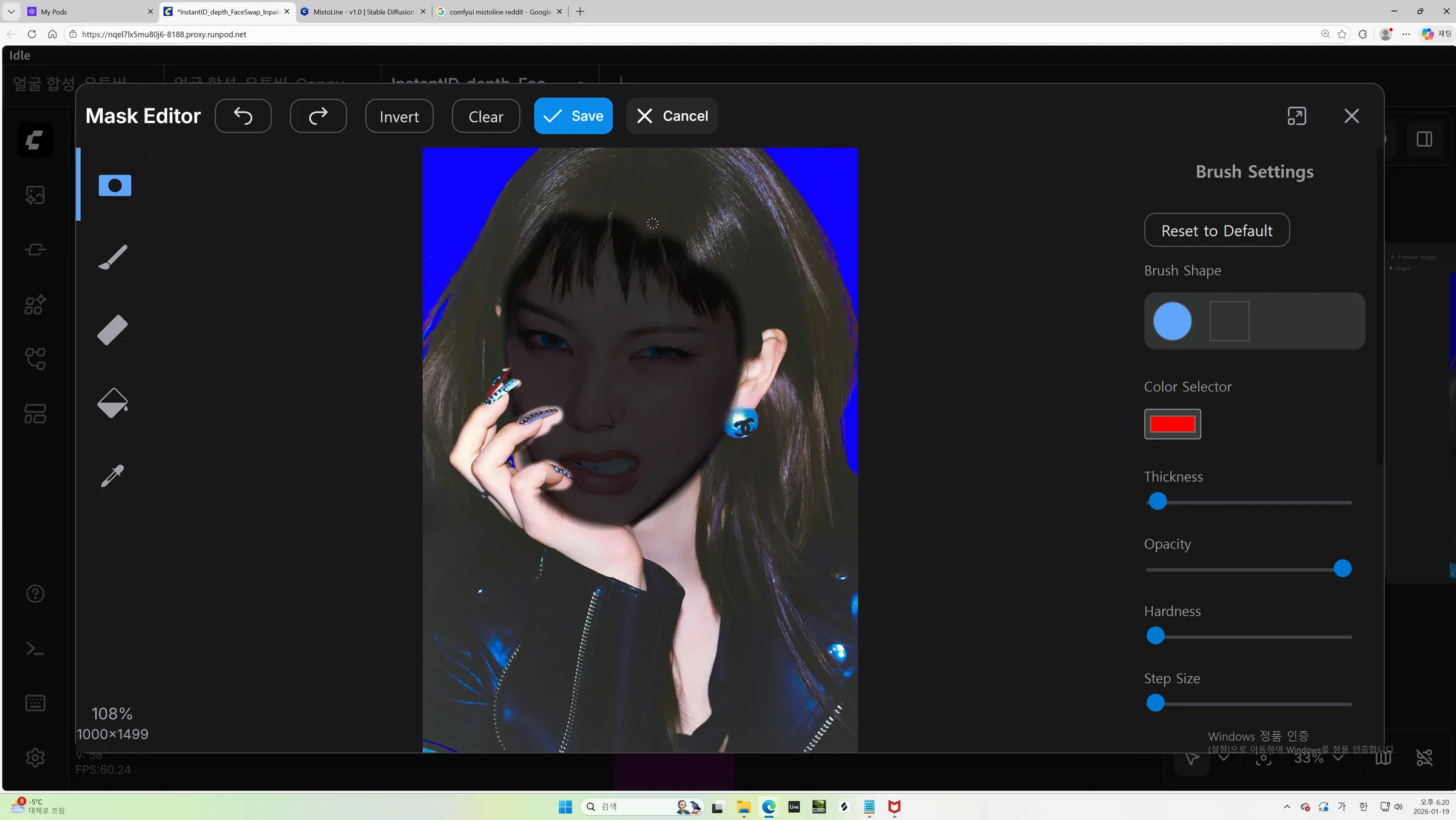1456x820 pixels.
Task: Save the mask
Action: tap(573, 116)
